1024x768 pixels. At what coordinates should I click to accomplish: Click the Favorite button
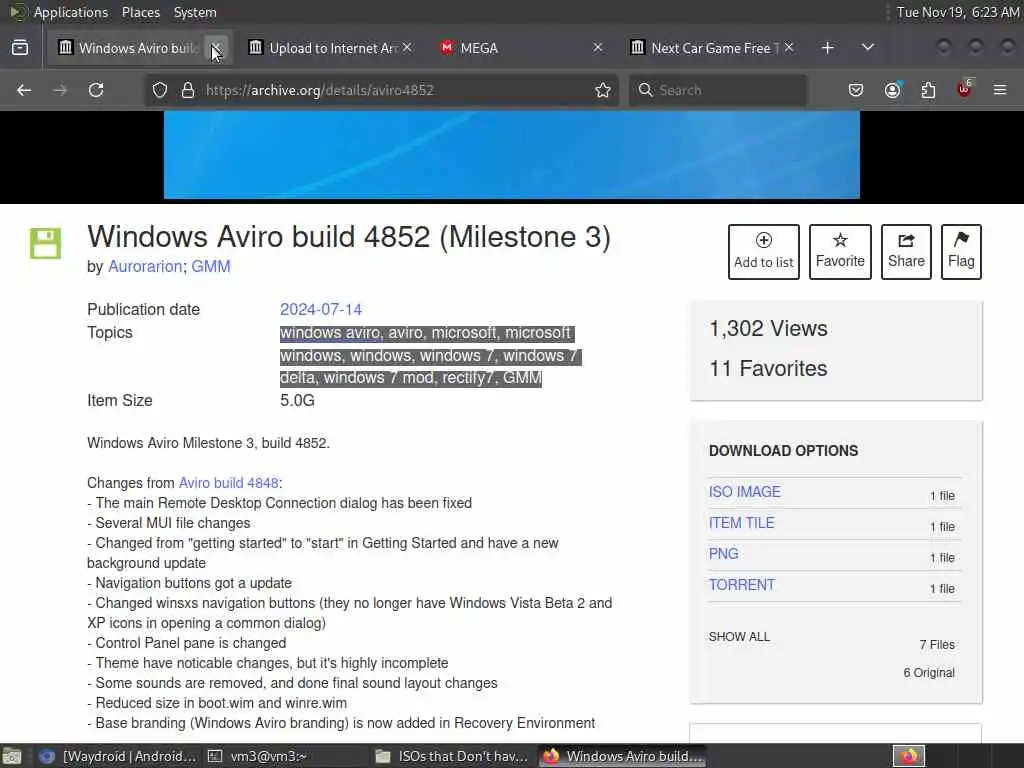pyautogui.click(x=840, y=252)
